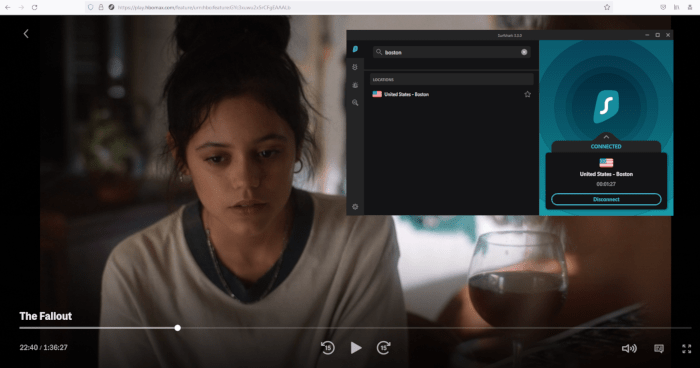Screen dimensions: 700x368
Task: Click the browser forward arrow
Action: tap(21, 7)
